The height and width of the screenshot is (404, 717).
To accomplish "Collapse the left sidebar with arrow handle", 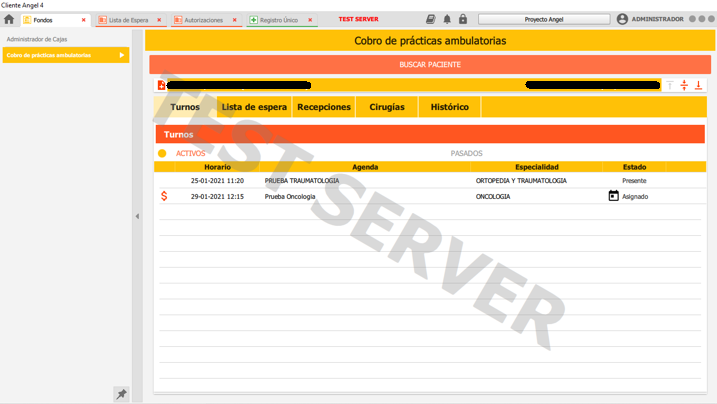I will (x=137, y=216).
